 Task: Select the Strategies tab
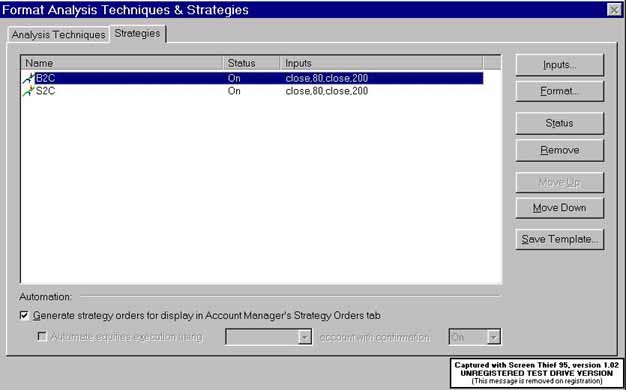[x=138, y=34]
